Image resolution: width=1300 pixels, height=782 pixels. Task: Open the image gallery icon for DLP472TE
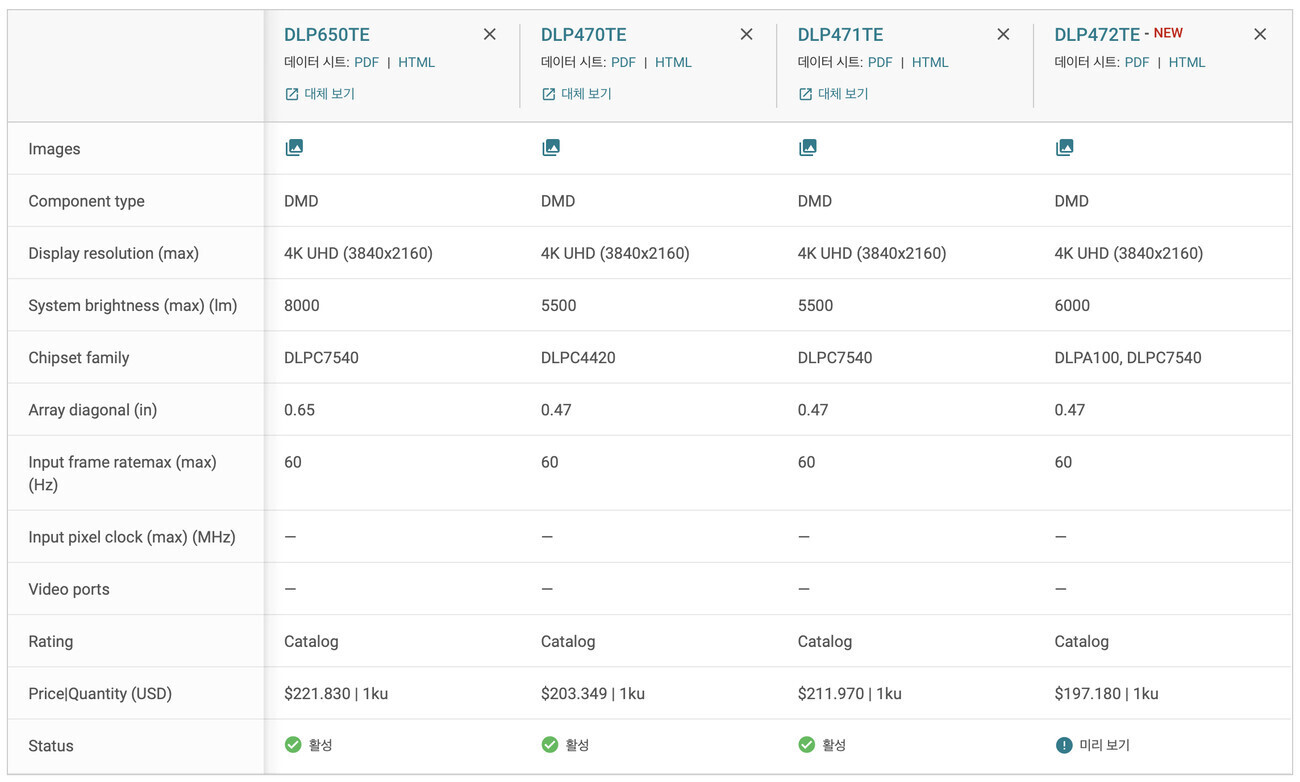click(1065, 148)
